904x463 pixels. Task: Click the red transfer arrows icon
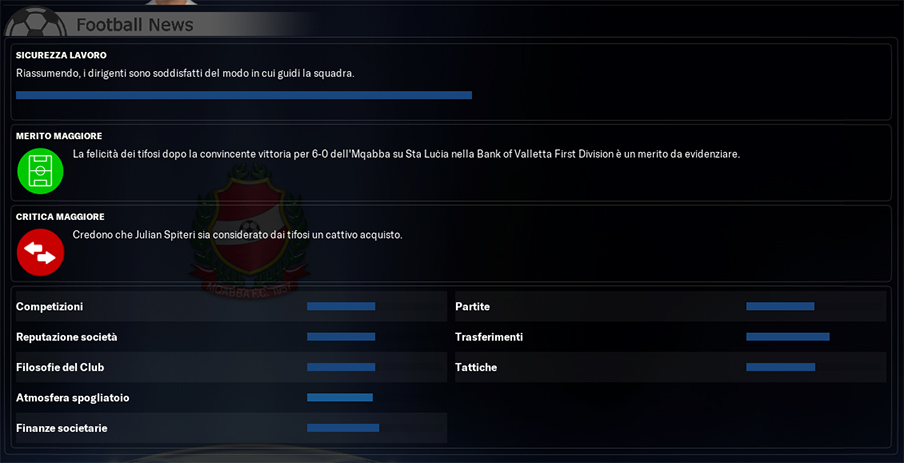click(x=40, y=253)
